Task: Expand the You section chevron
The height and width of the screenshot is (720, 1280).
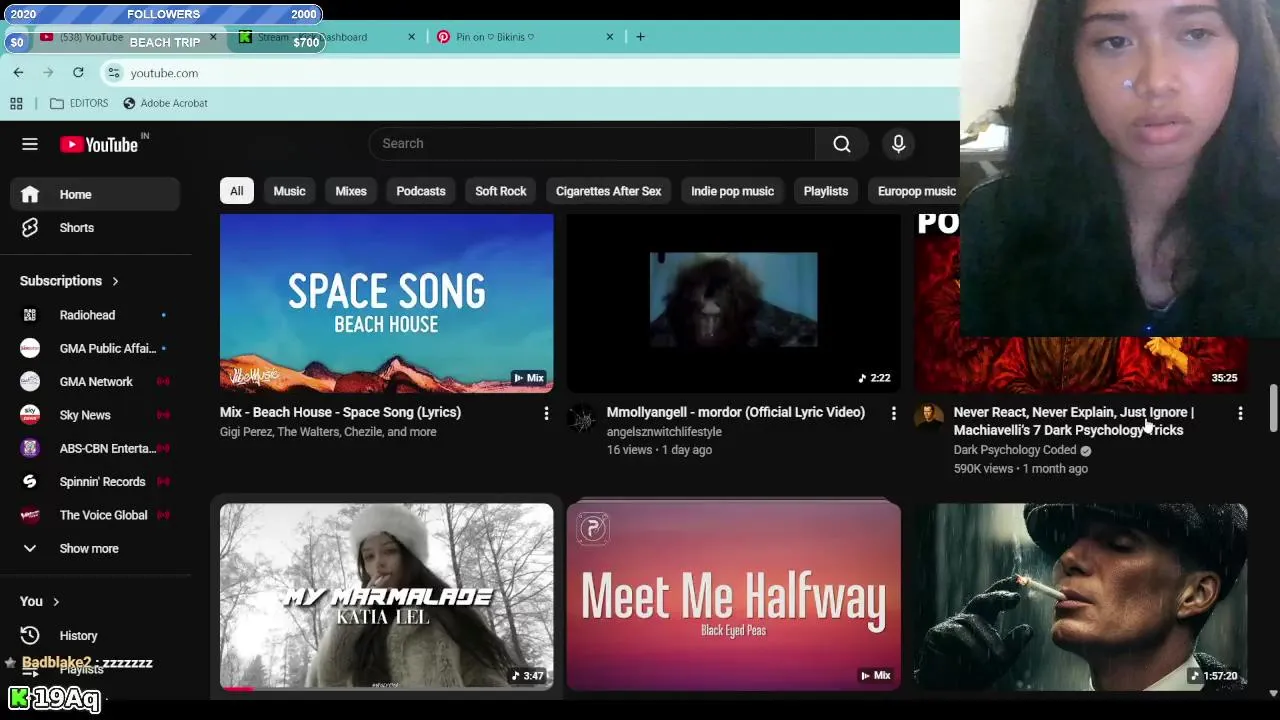Action: [56, 602]
